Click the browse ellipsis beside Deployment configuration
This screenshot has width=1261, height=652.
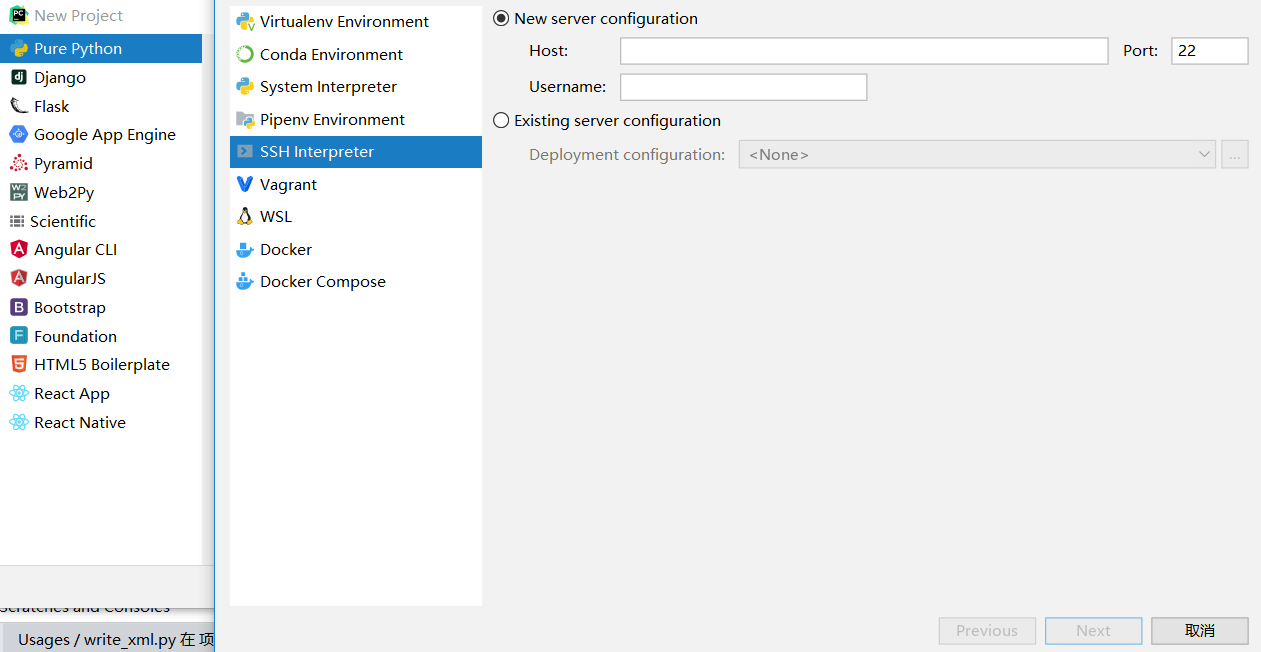1234,154
